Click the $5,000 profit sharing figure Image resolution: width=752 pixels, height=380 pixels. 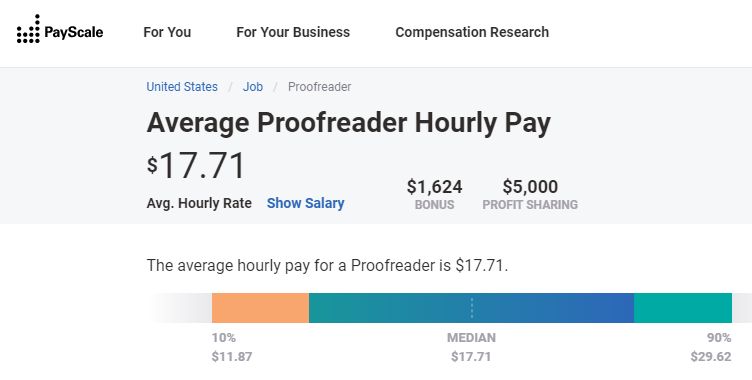530,187
